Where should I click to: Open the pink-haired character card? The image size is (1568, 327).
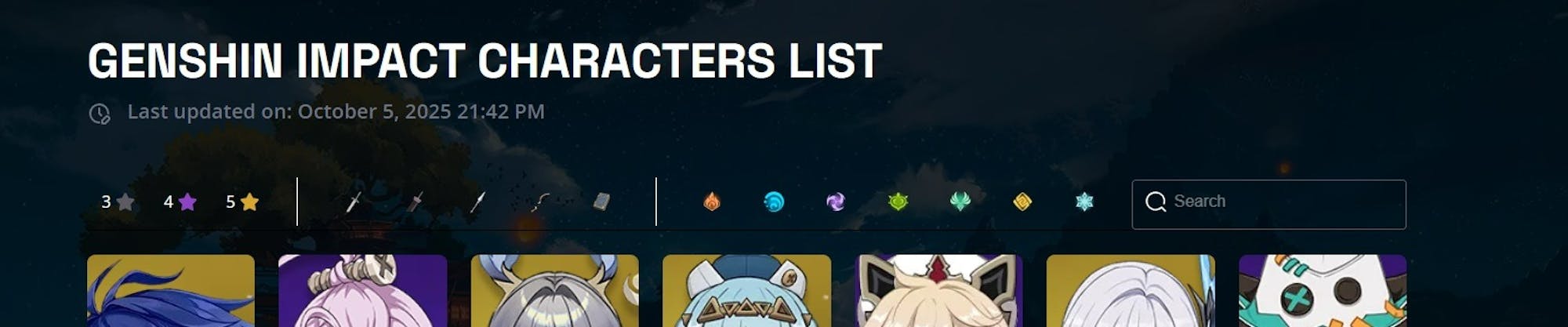point(363,291)
